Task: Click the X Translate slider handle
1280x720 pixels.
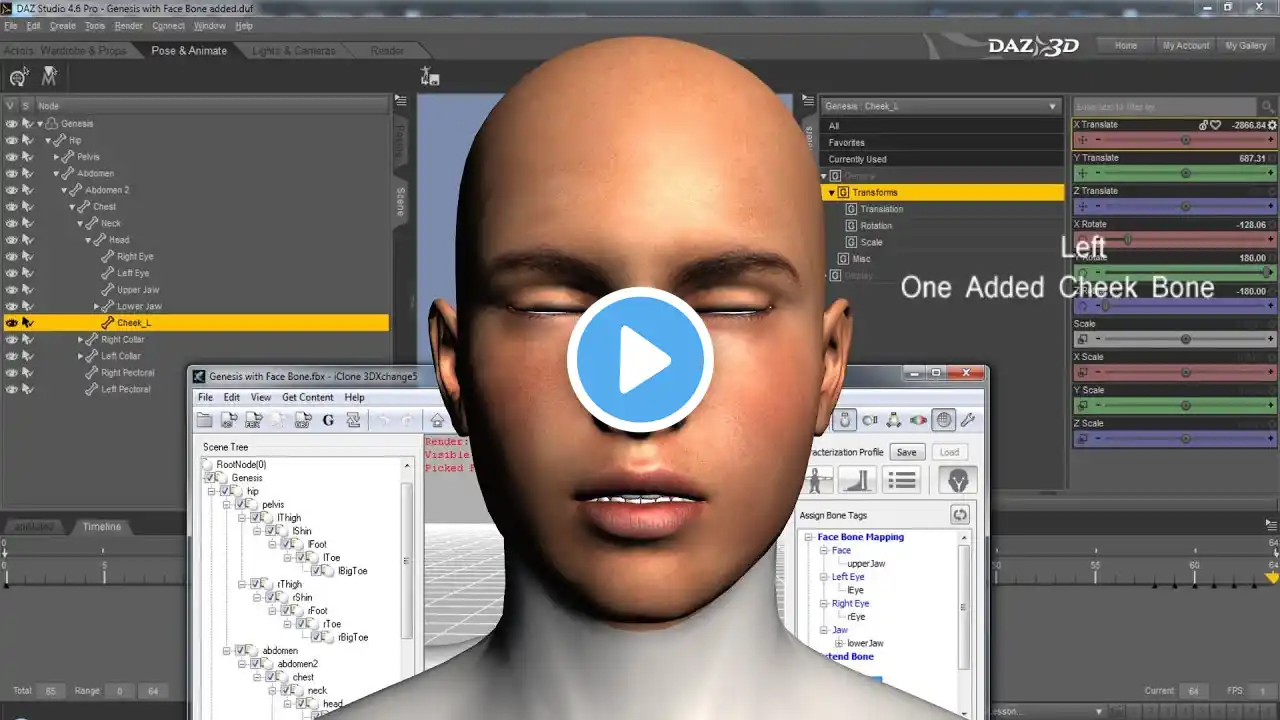Action: tap(1186, 141)
